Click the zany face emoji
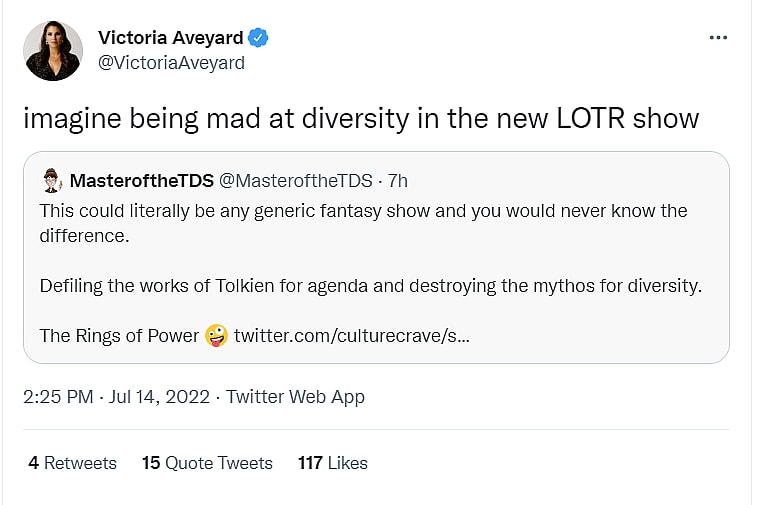 [x=216, y=336]
